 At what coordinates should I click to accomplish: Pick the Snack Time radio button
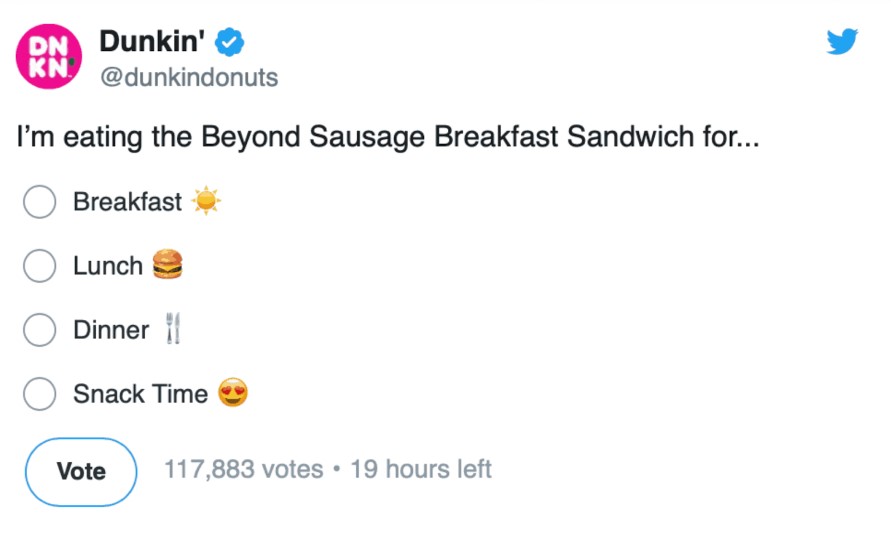pos(39,394)
